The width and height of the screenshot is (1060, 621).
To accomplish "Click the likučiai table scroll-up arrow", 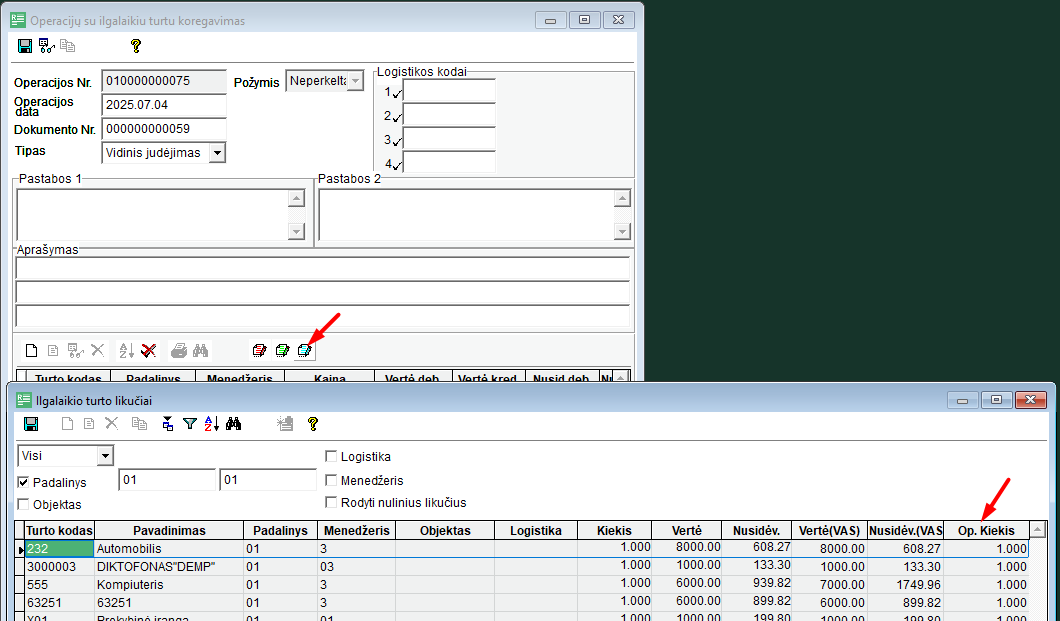I will point(1038,530).
